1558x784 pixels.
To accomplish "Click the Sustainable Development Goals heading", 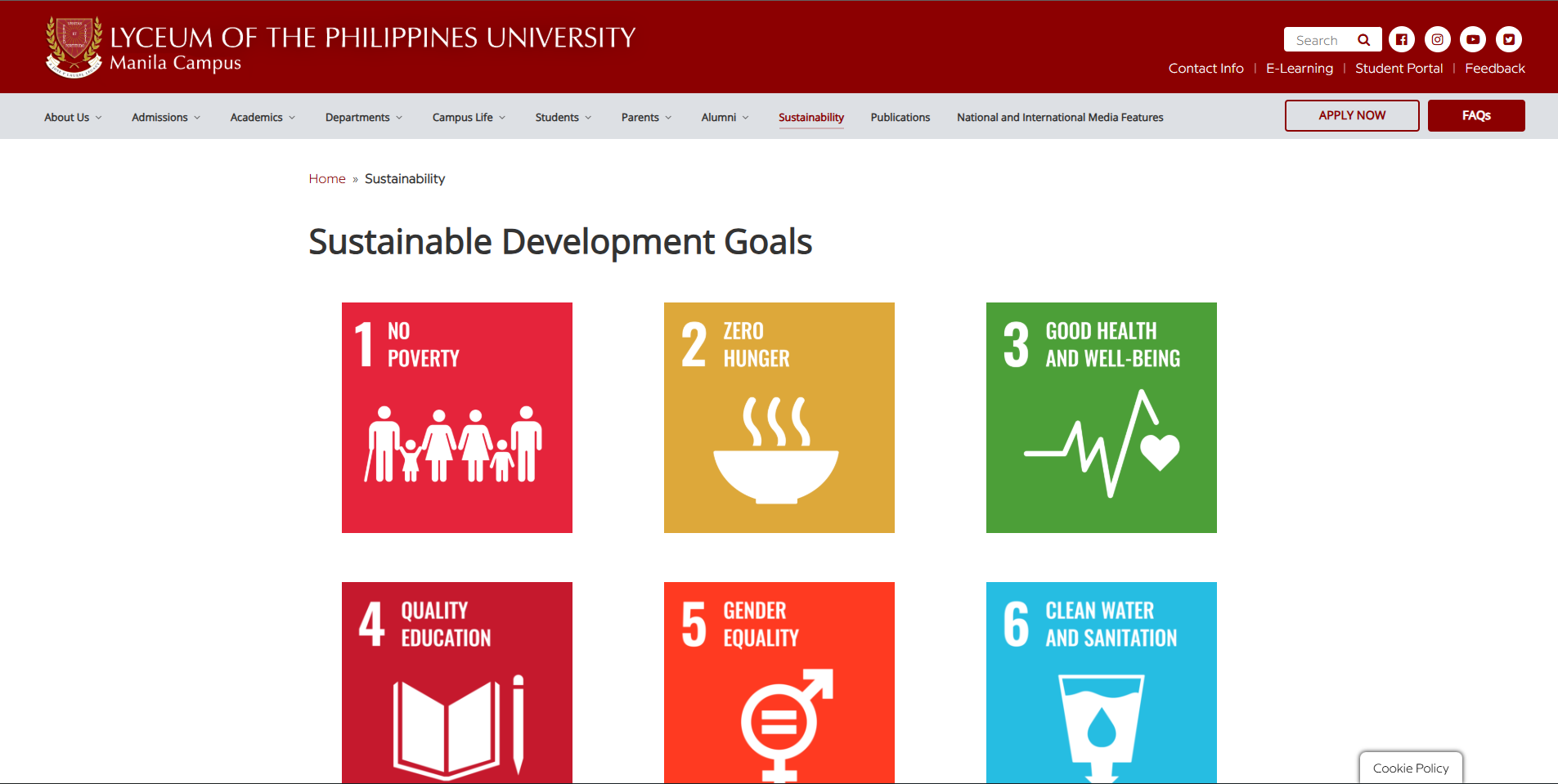I will [560, 242].
